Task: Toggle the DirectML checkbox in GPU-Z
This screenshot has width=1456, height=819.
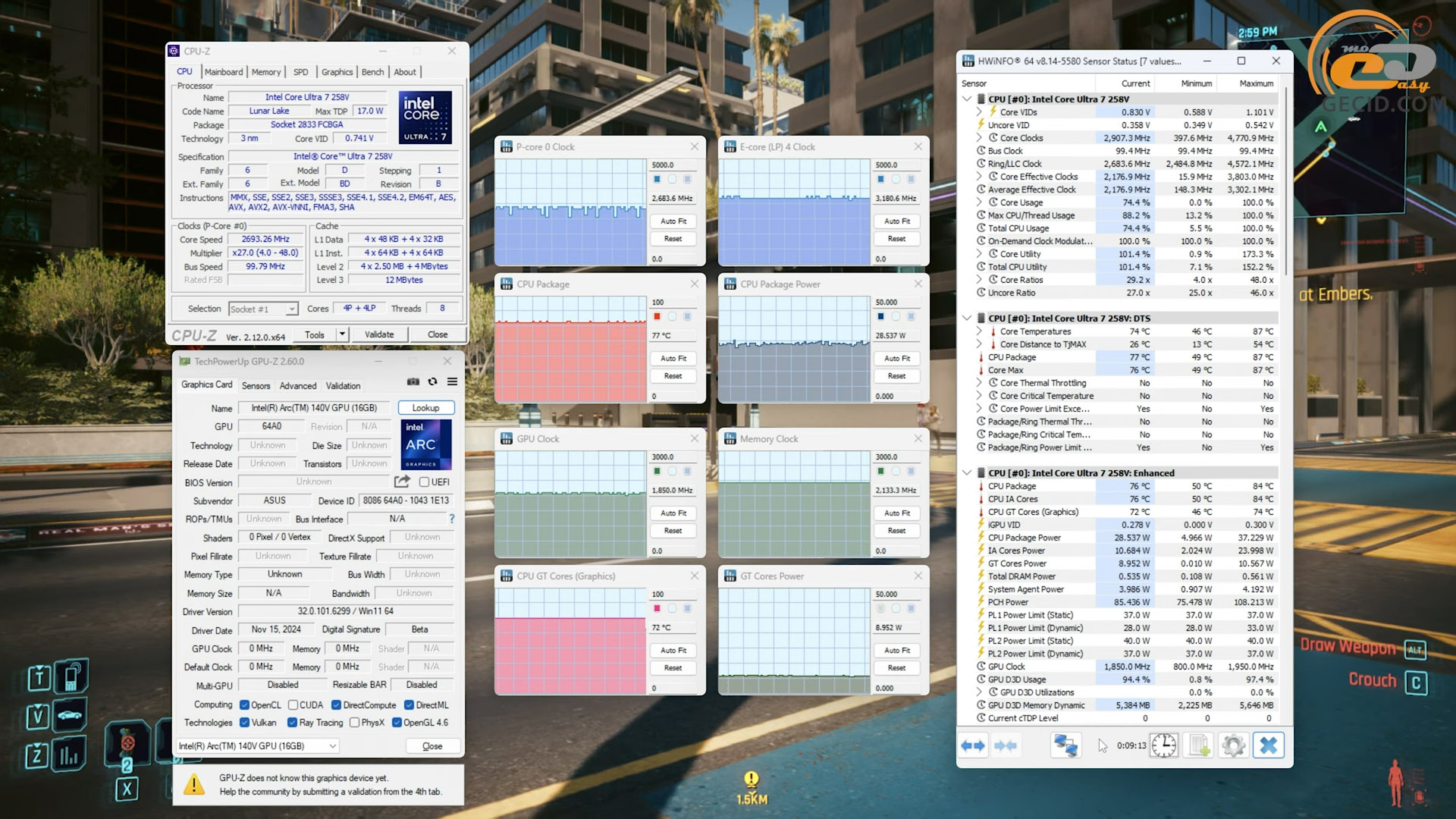Action: tap(409, 705)
